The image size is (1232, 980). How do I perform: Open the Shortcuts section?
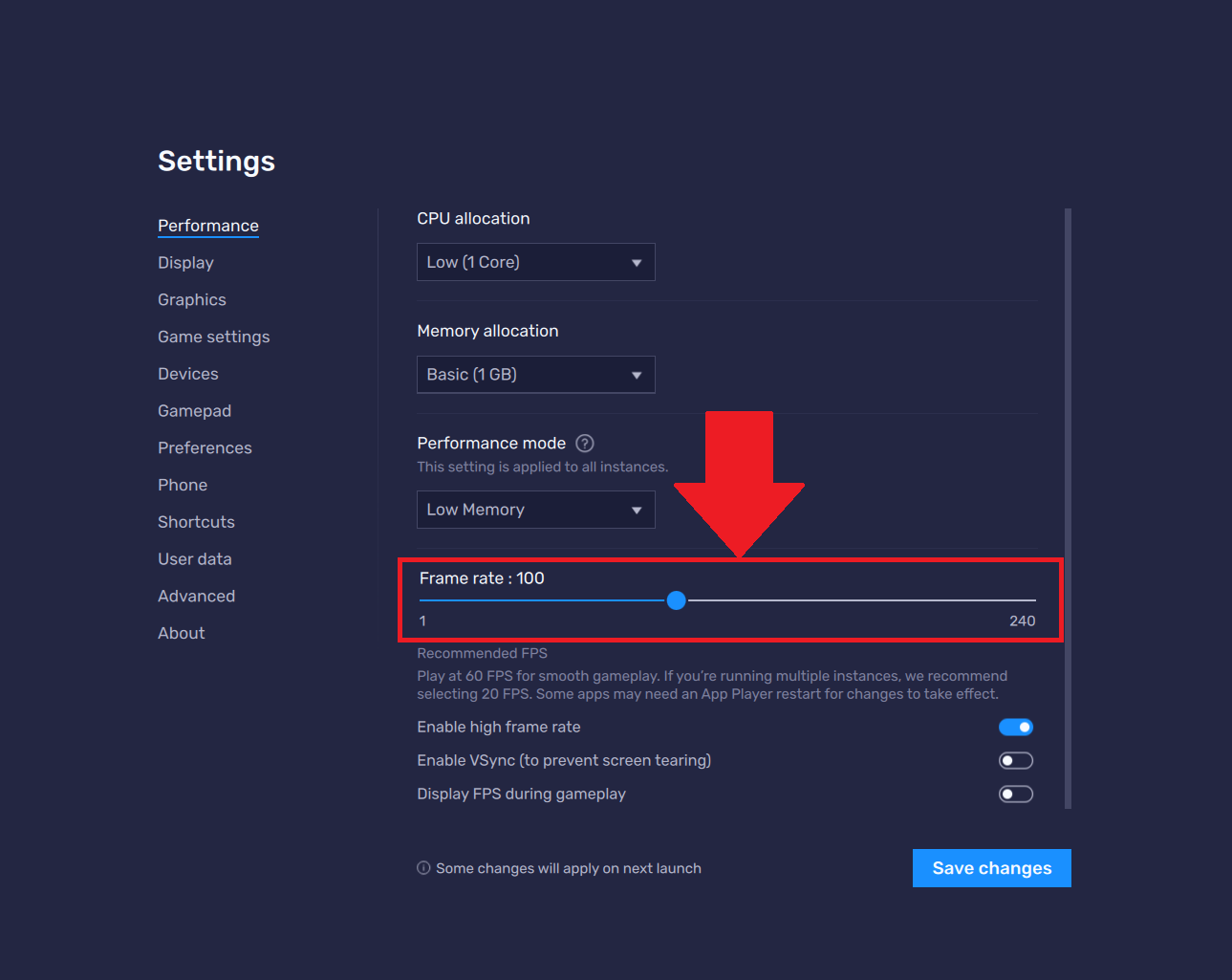[196, 522]
